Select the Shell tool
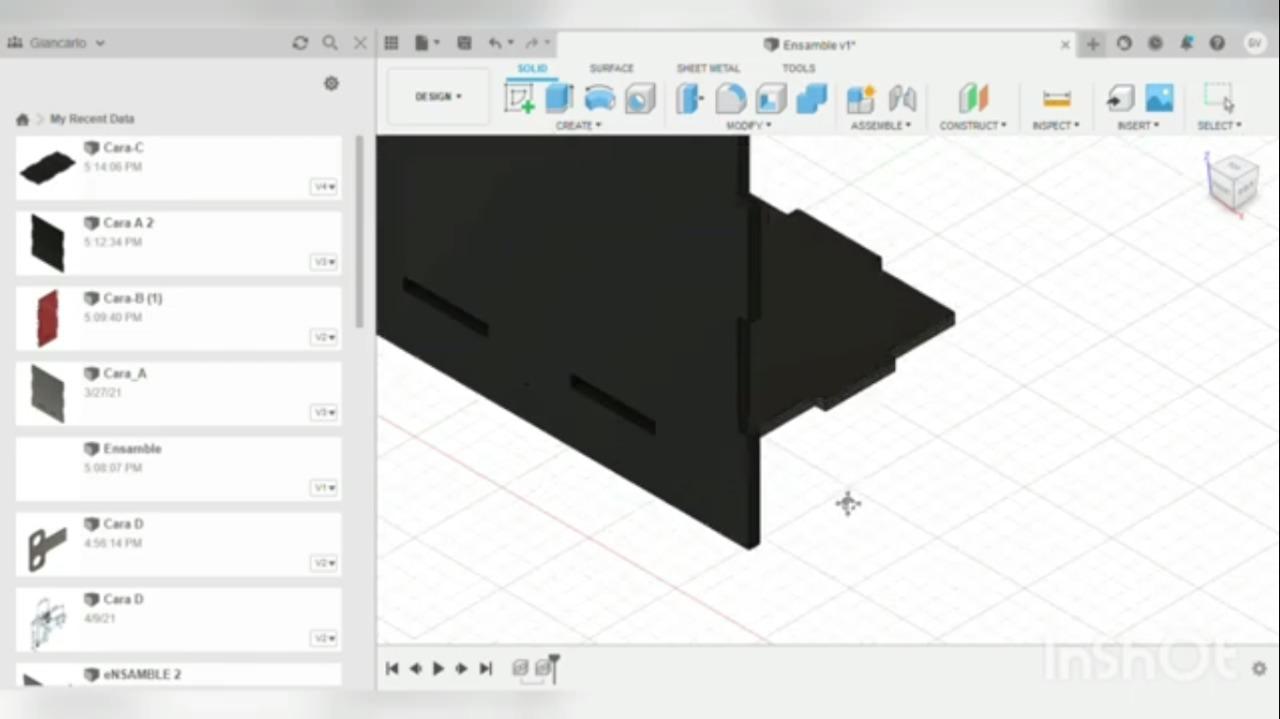The width and height of the screenshot is (1280, 719). 771,98
